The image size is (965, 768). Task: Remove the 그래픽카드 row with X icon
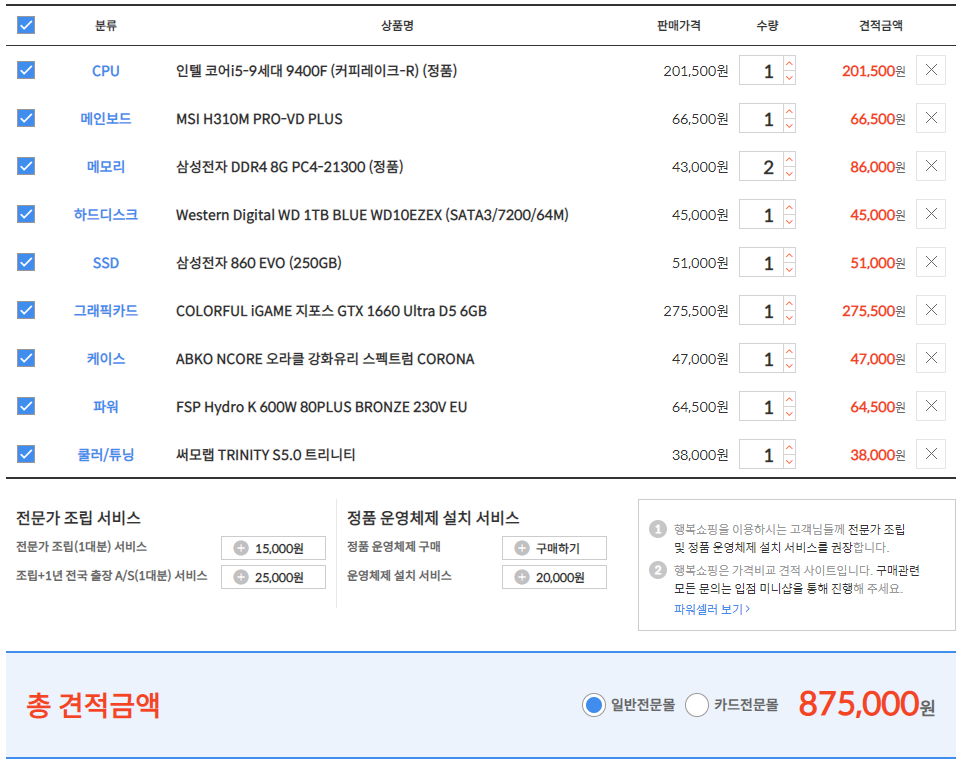pos(931,310)
